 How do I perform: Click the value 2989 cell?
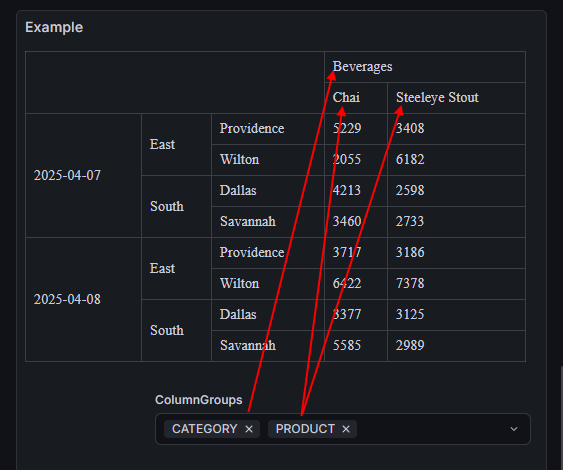pos(456,345)
